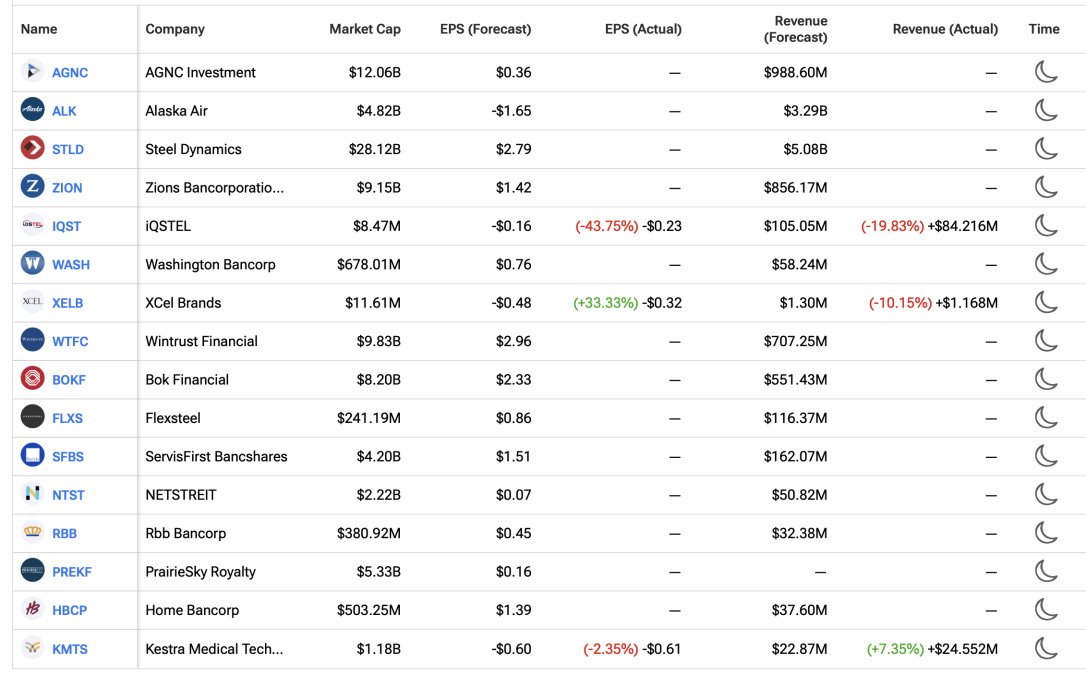Go to the KMTS ticker page
This screenshot has height=675, width=1086.
pyautogui.click(x=70, y=649)
